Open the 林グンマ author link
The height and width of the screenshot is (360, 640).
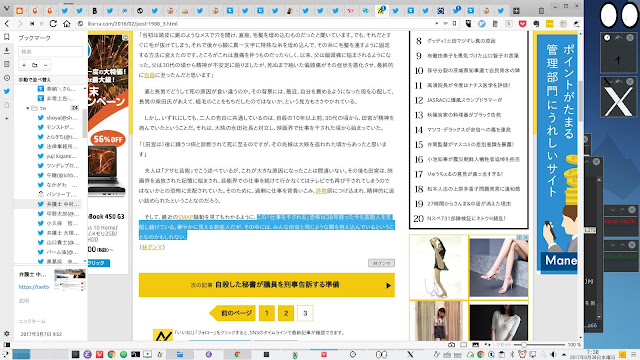pyautogui.click(x=152, y=247)
